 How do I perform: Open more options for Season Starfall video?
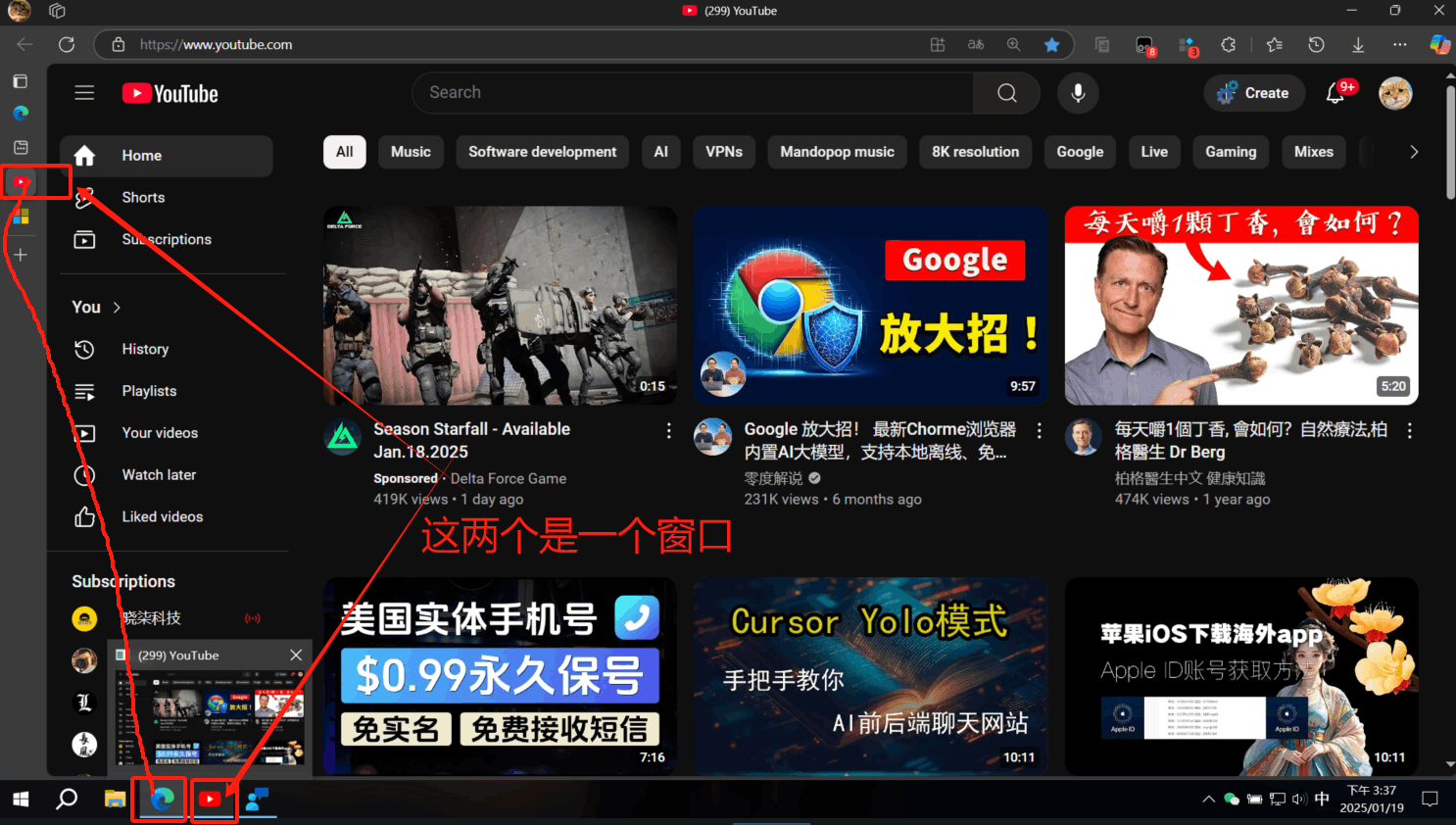[668, 430]
